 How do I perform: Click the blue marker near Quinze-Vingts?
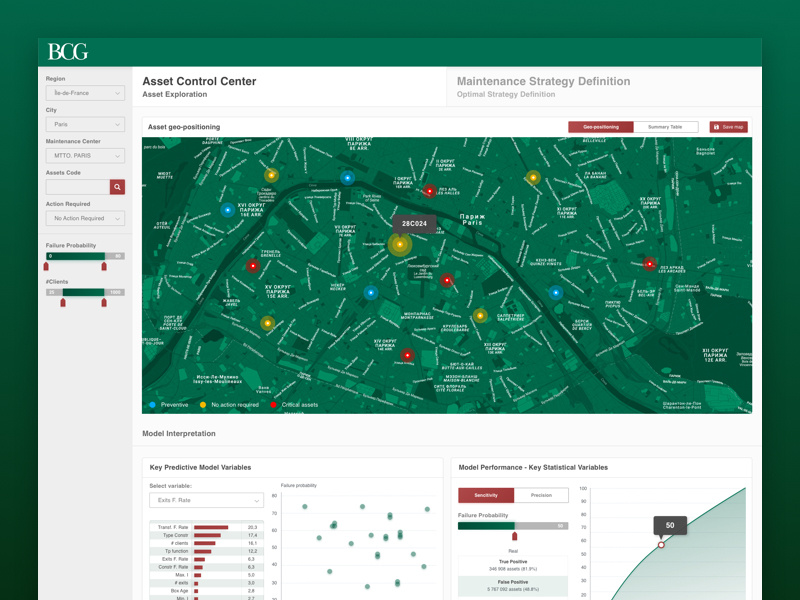coord(556,293)
